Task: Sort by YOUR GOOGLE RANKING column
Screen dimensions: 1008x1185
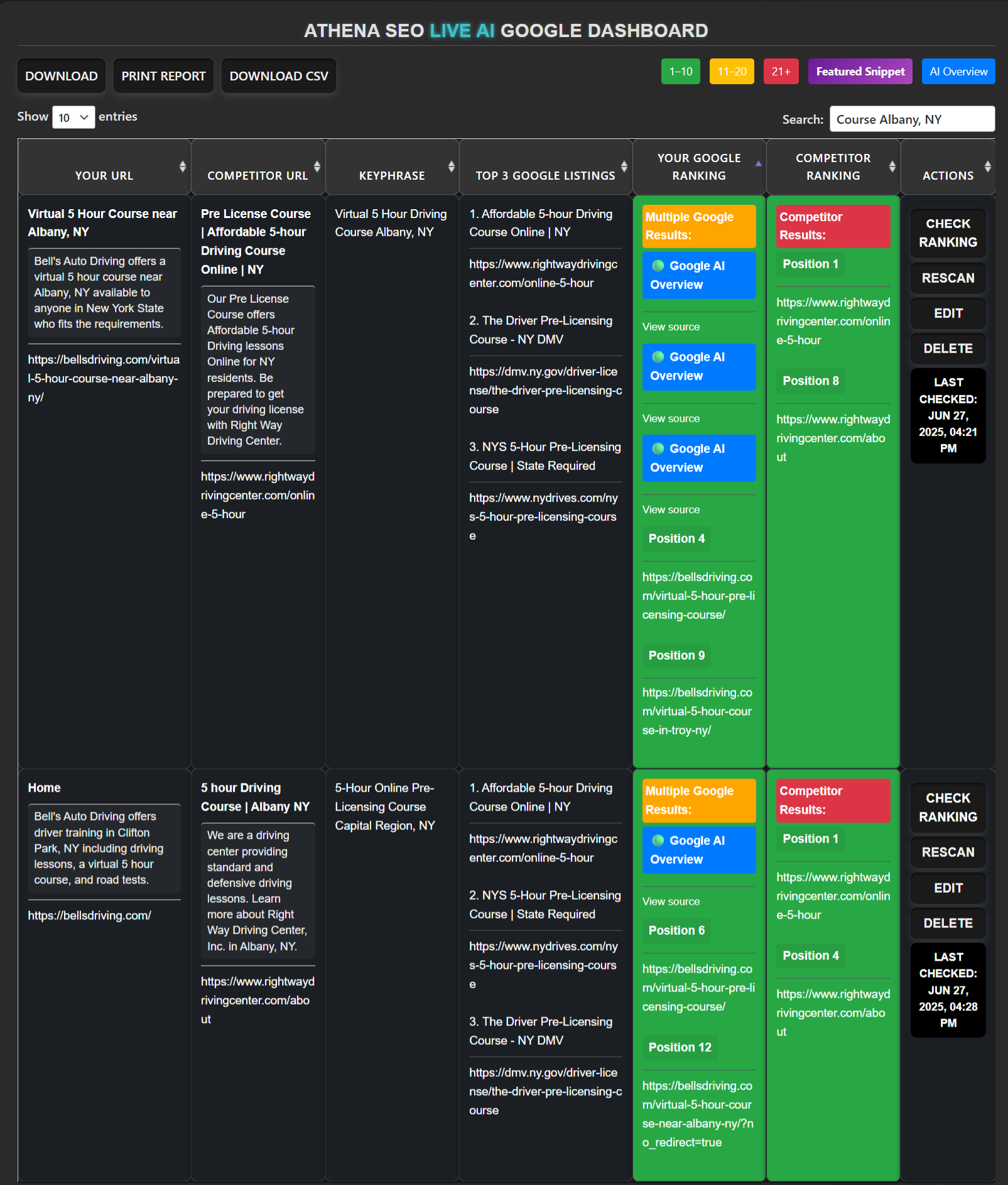Action: coord(699,167)
